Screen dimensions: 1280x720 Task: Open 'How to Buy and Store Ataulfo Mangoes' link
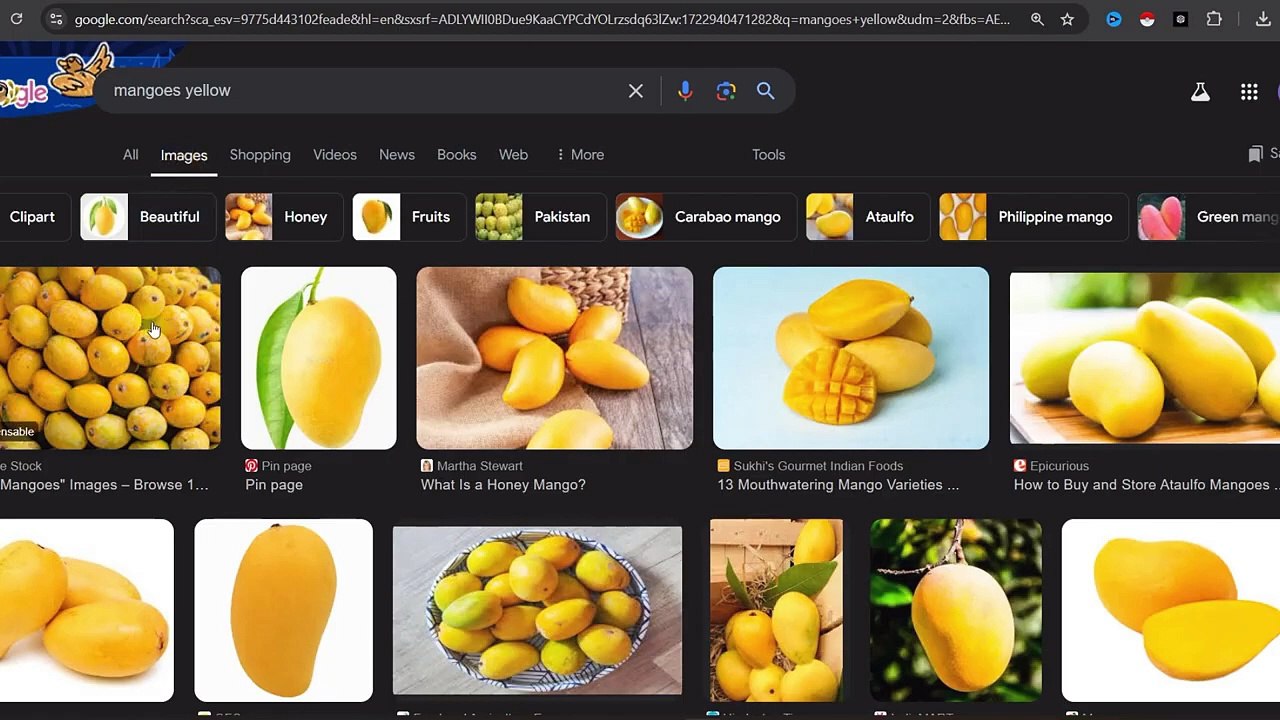[1145, 485]
